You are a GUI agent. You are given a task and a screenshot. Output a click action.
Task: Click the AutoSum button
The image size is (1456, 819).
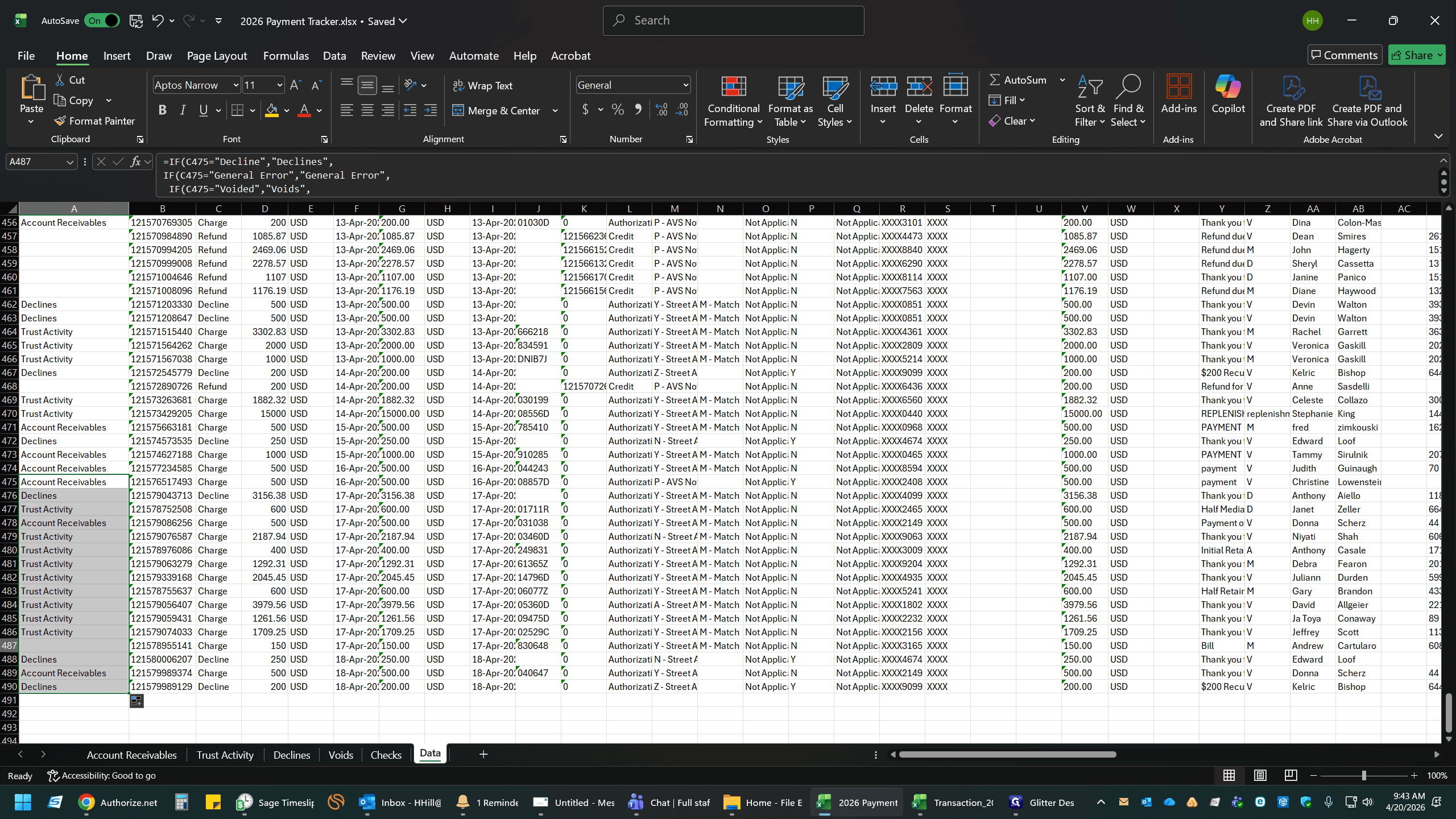click(1018, 80)
